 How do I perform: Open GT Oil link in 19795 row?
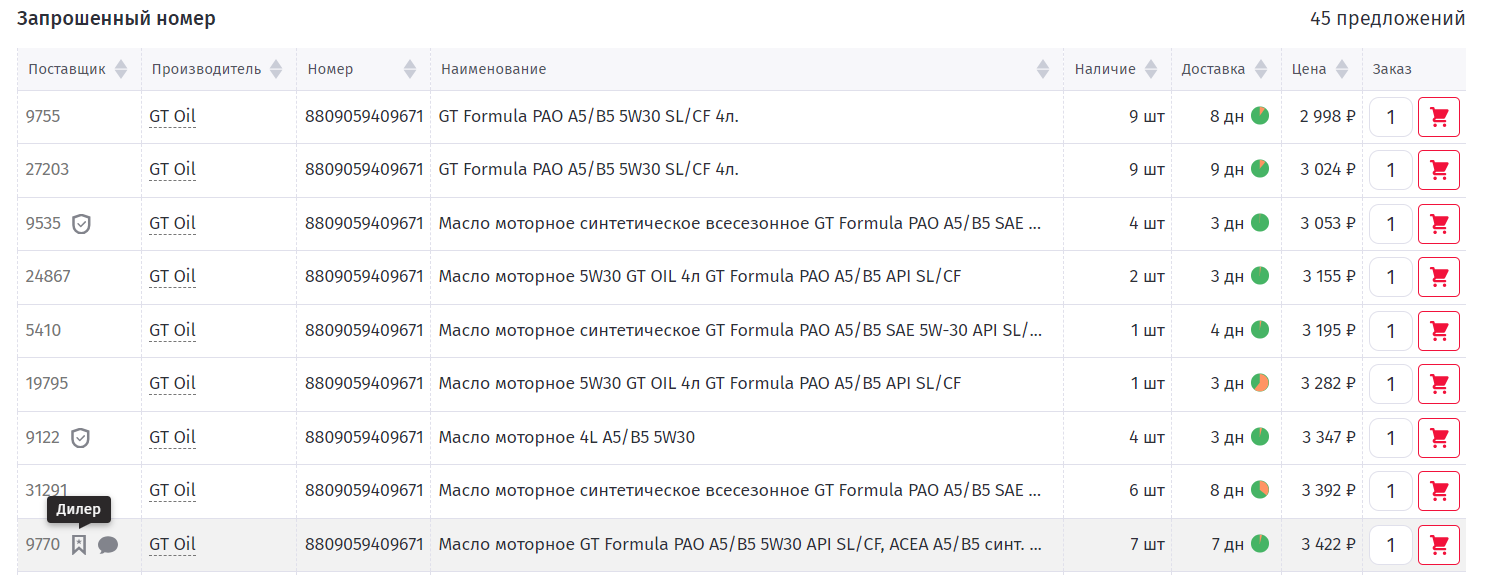172,384
